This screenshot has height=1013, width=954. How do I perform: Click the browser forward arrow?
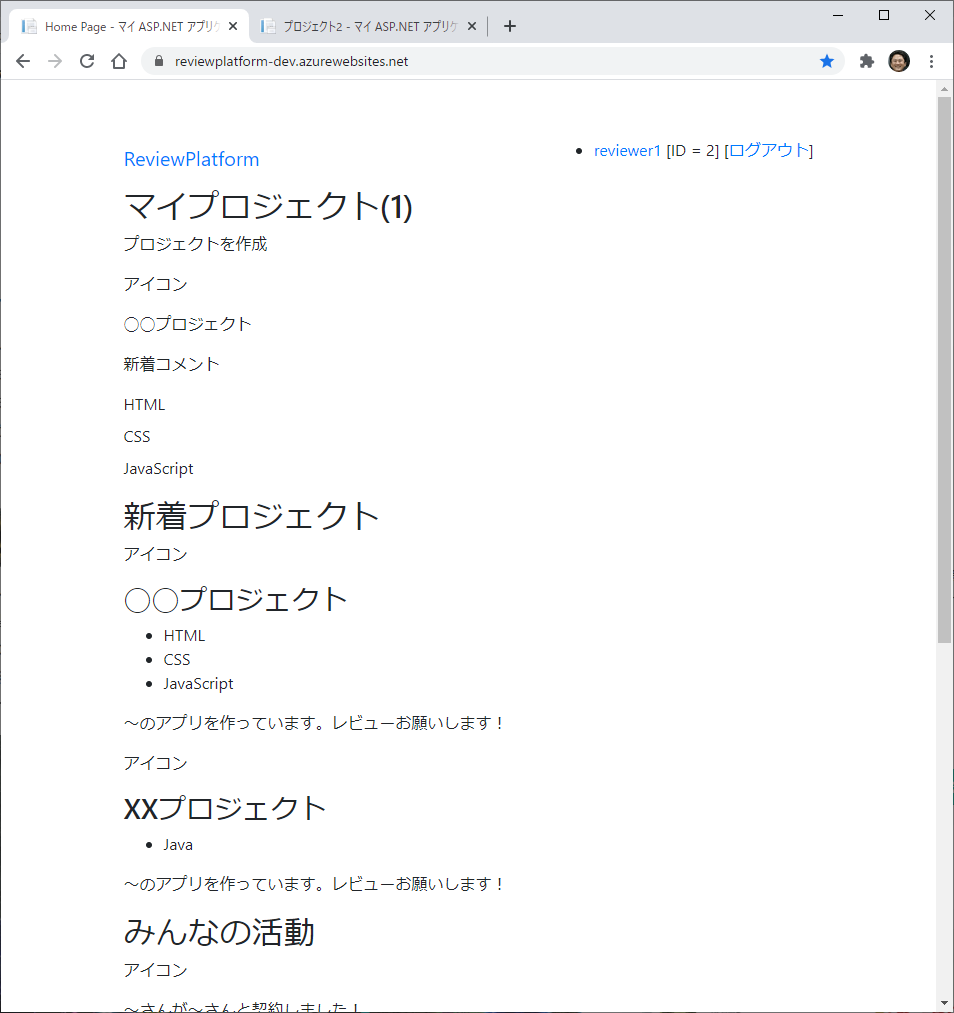pos(55,61)
